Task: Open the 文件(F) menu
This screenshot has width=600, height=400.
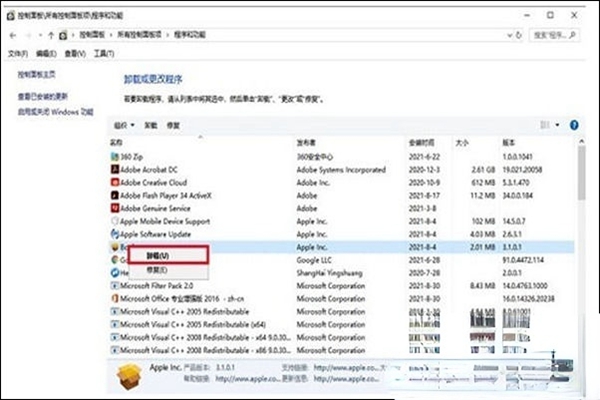Action: [18, 54]
